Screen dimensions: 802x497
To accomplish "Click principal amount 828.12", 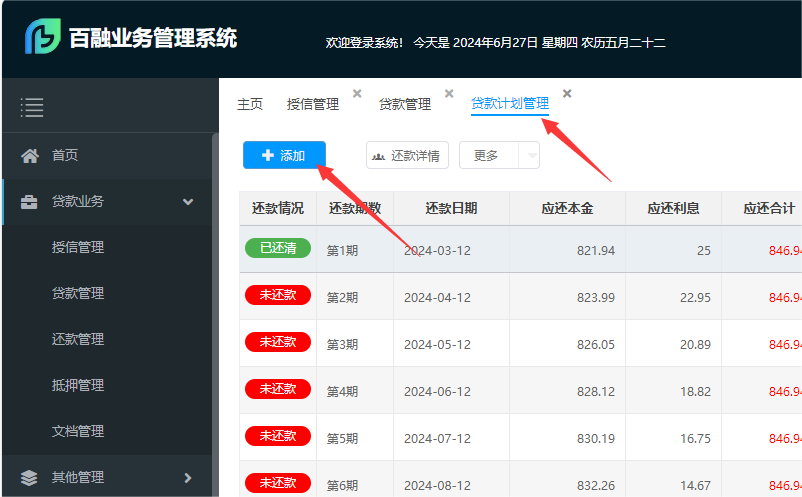I will click(x=596, y=392).
